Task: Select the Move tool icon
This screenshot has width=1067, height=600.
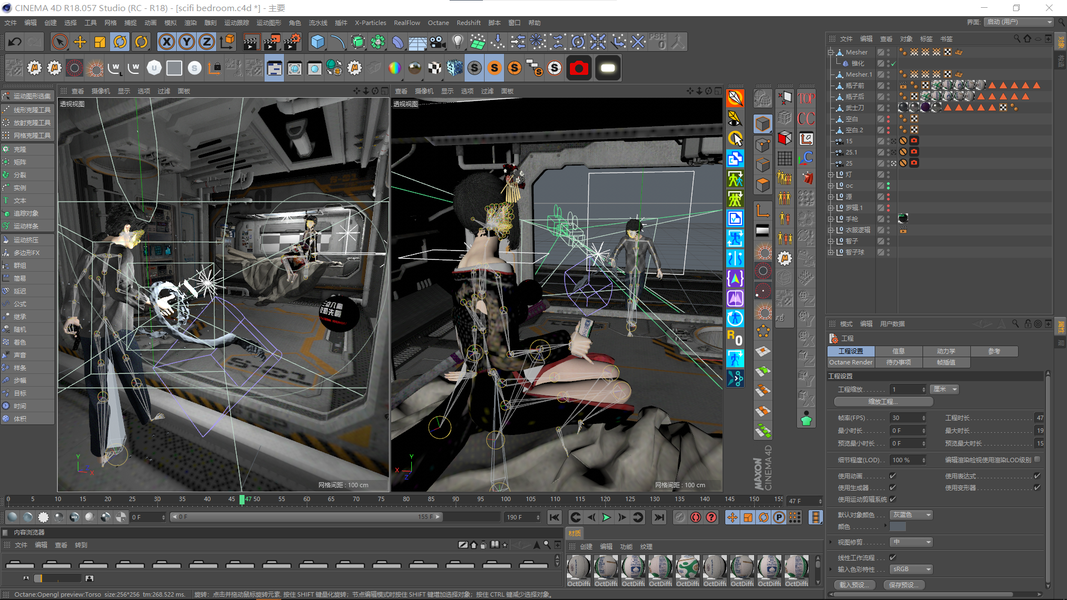Action: pos(80,42)
